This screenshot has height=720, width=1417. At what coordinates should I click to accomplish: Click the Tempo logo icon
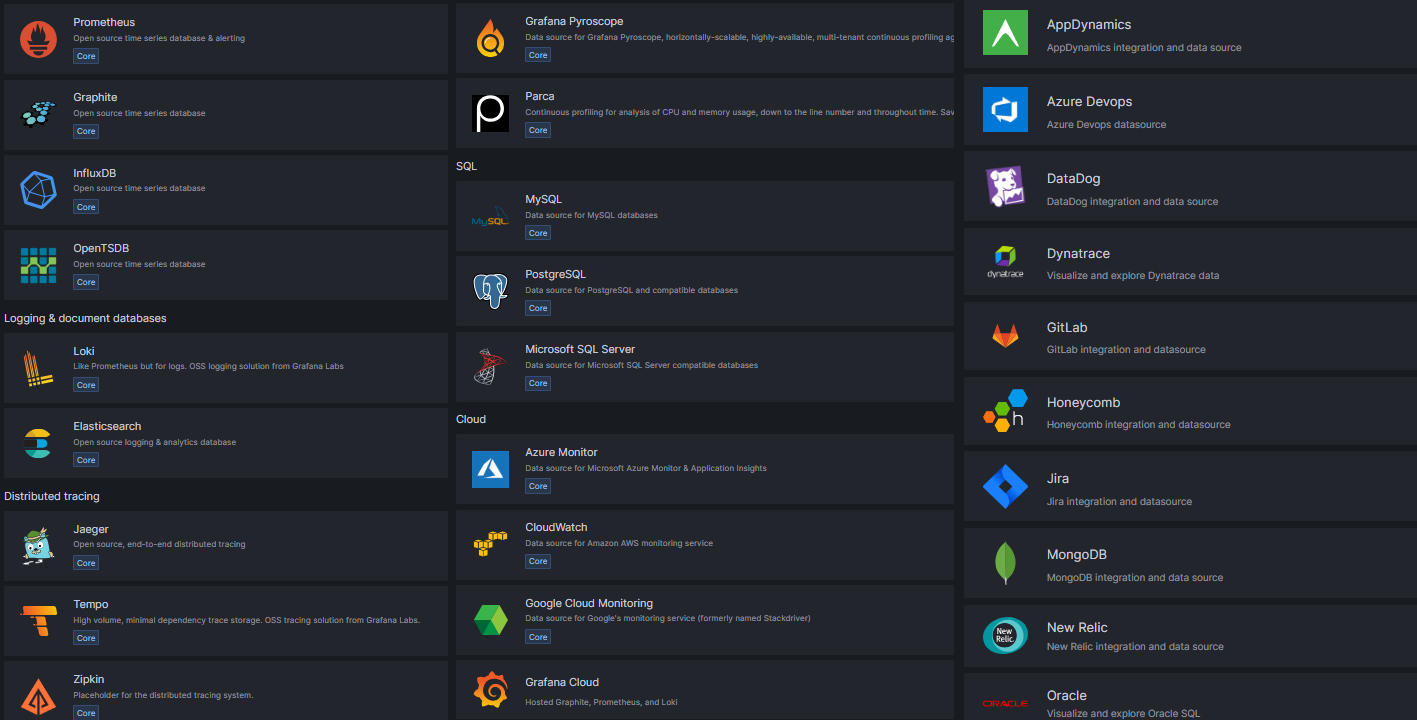point(38,621)
